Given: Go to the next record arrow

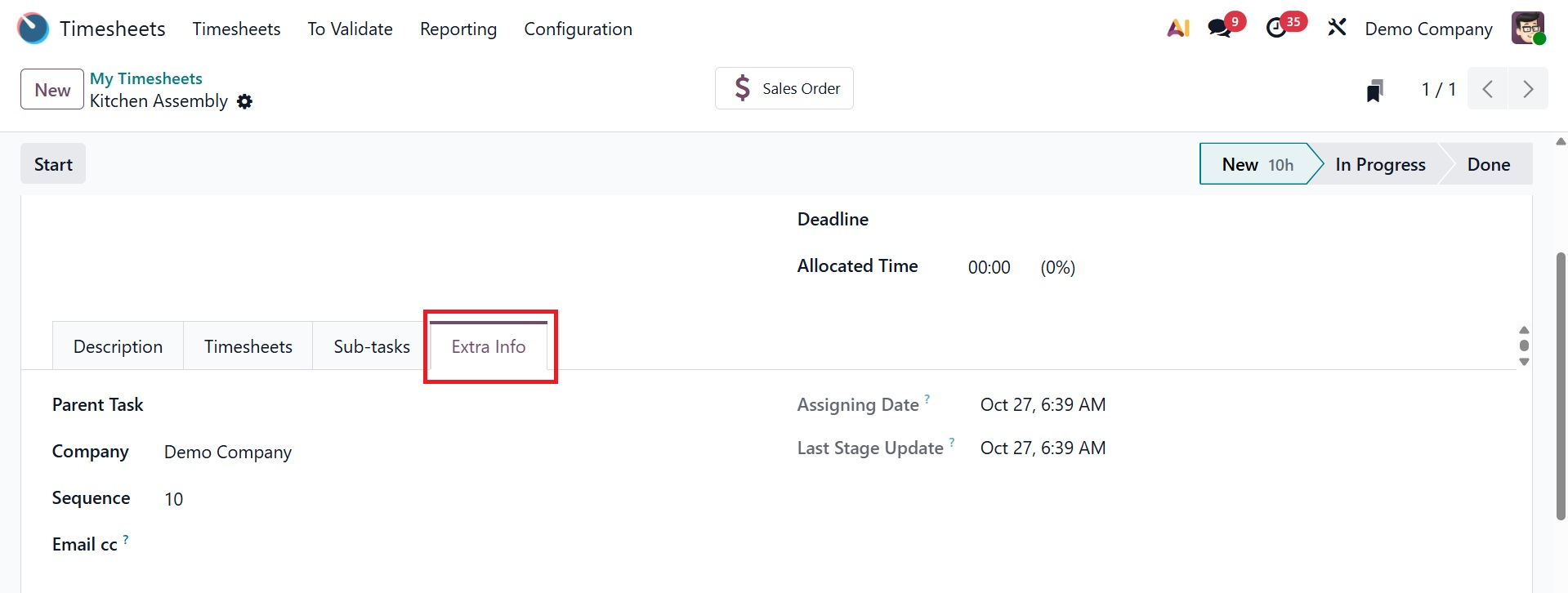Looking at the screenshot, I should pos(1528,89).
